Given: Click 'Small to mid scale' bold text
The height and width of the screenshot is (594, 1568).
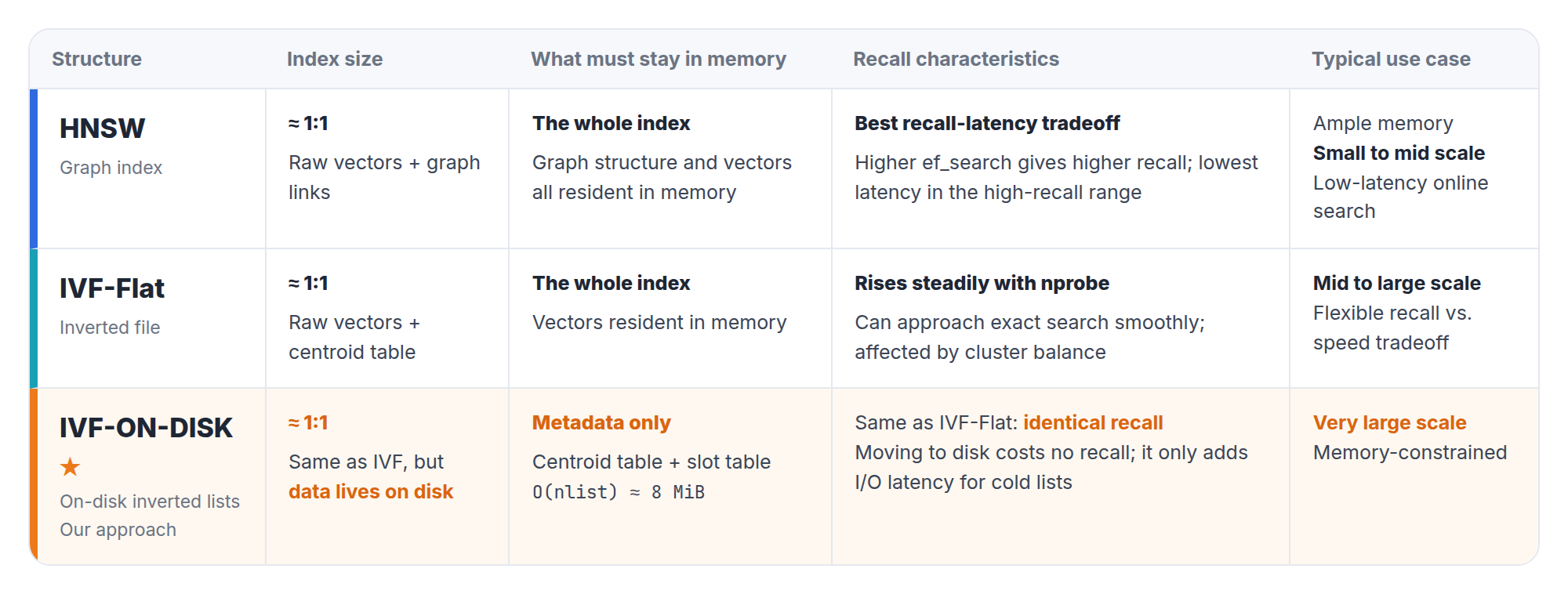Looking at the screenshot, I should [x=1399, y=153].
